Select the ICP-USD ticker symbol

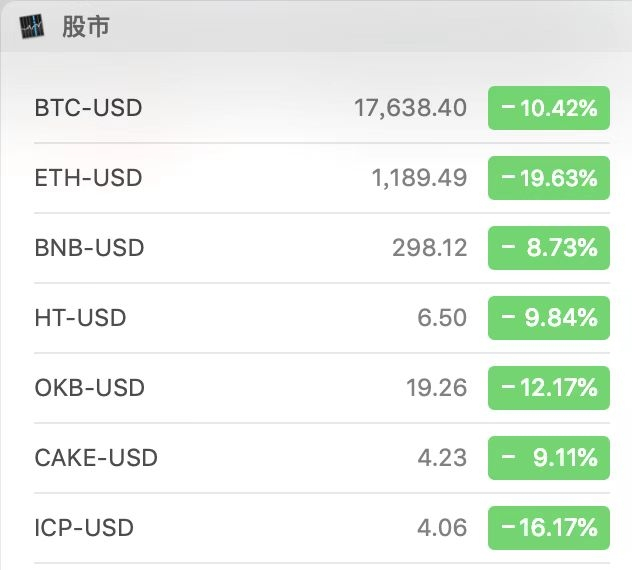[x=84, y=528]
